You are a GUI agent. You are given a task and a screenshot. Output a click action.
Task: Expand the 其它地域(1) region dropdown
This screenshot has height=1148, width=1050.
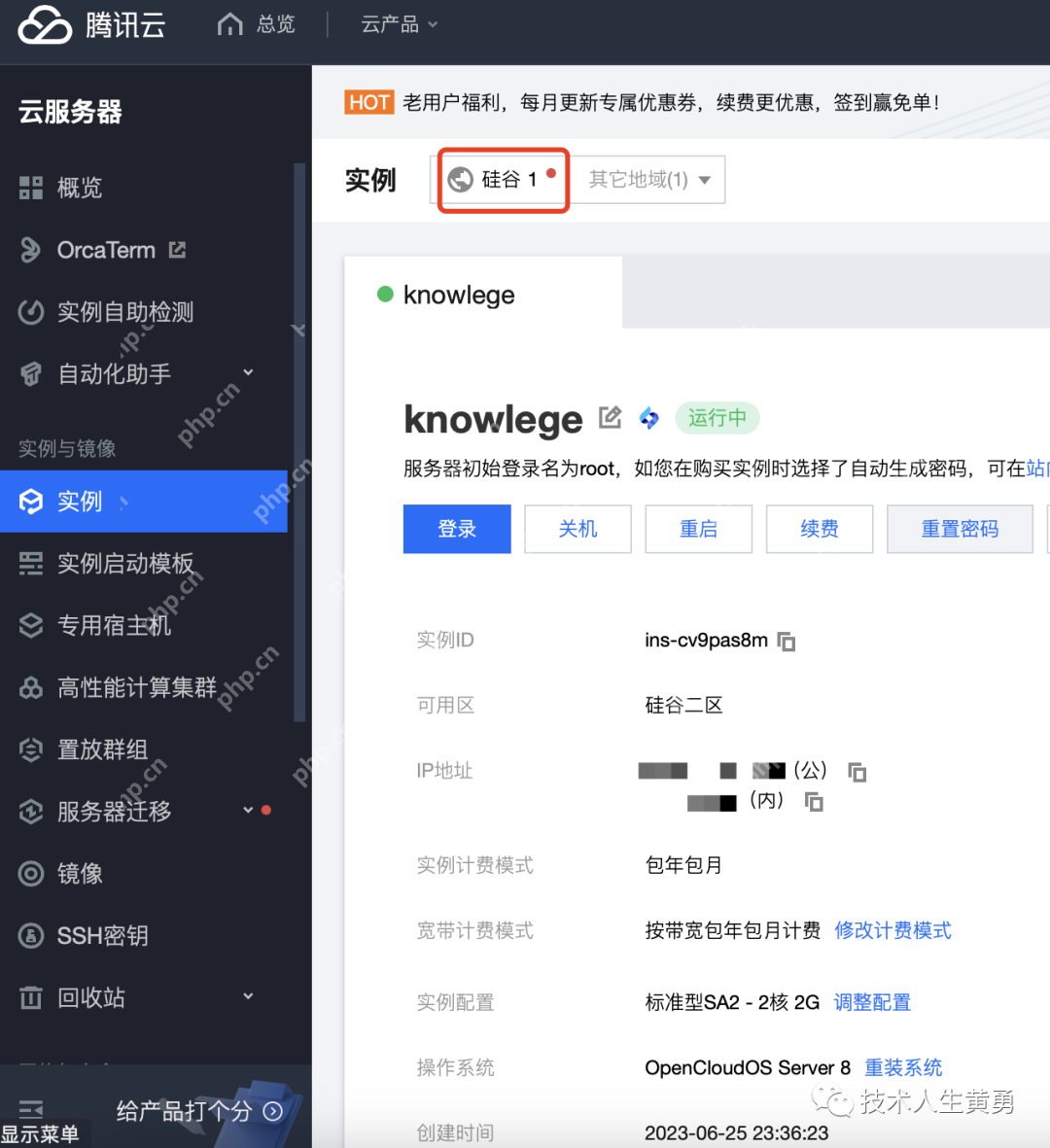point(647,179)
